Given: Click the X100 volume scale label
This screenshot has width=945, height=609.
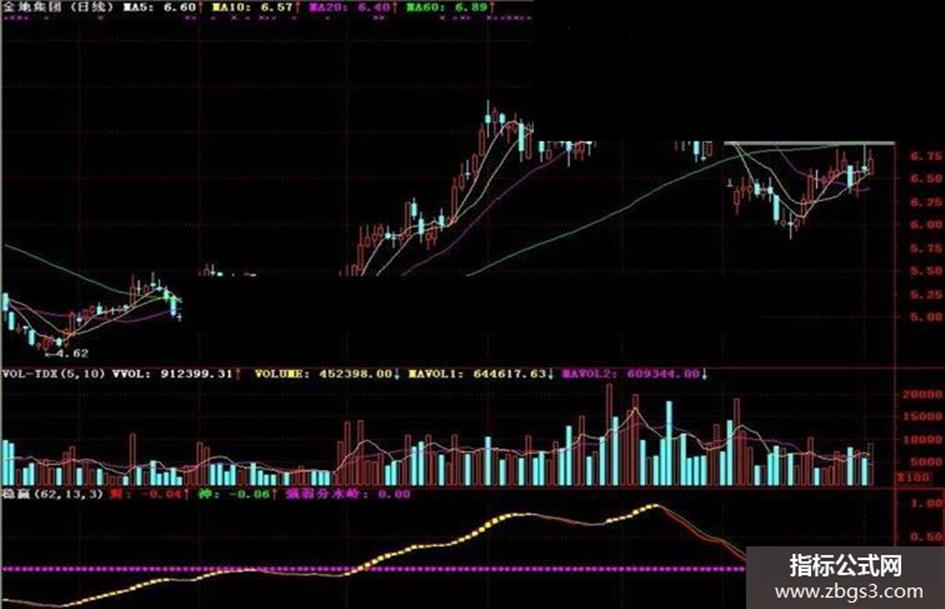Looking at the screenshot, I should (x=914, y=478).
